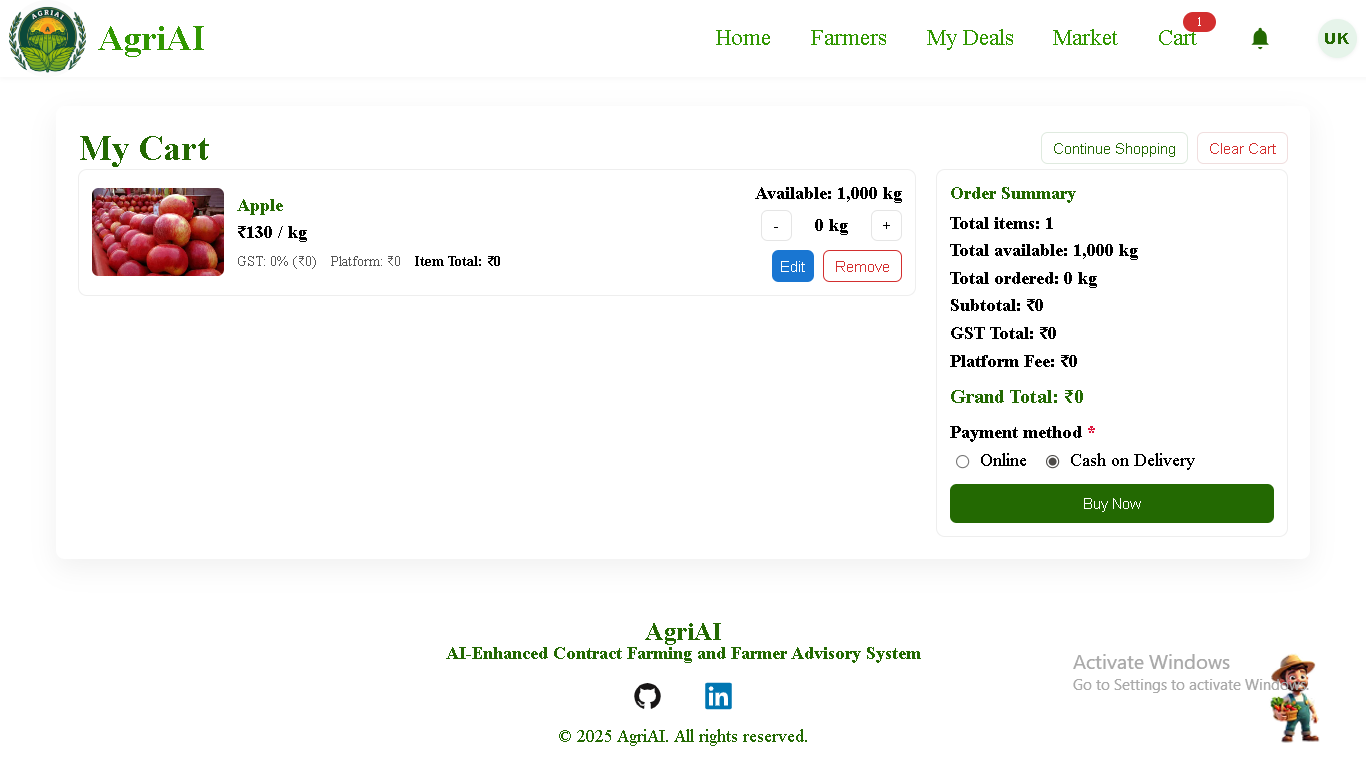
Task: Click the farmer chatbot mascot icon
Action: (1295, 699)
